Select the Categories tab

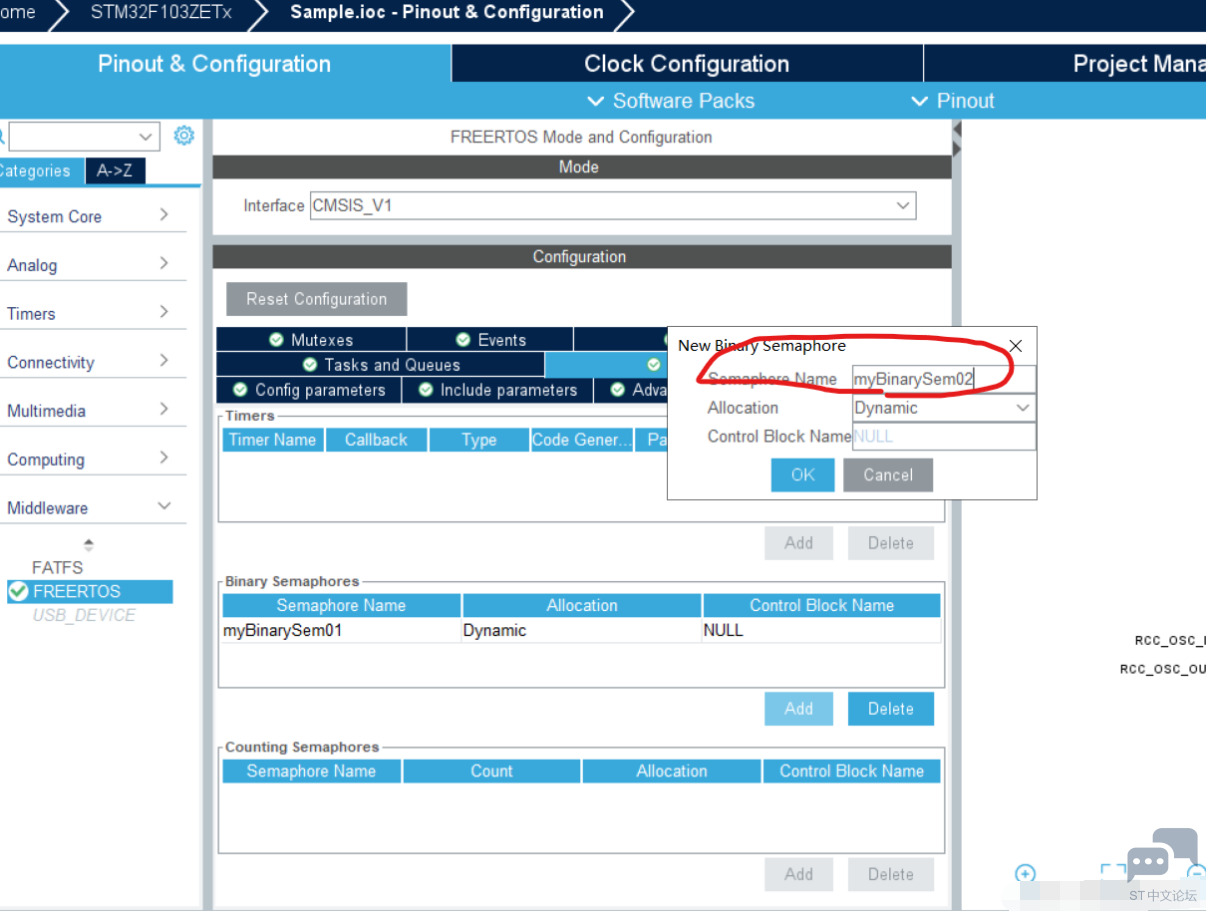tap(40, 171)
